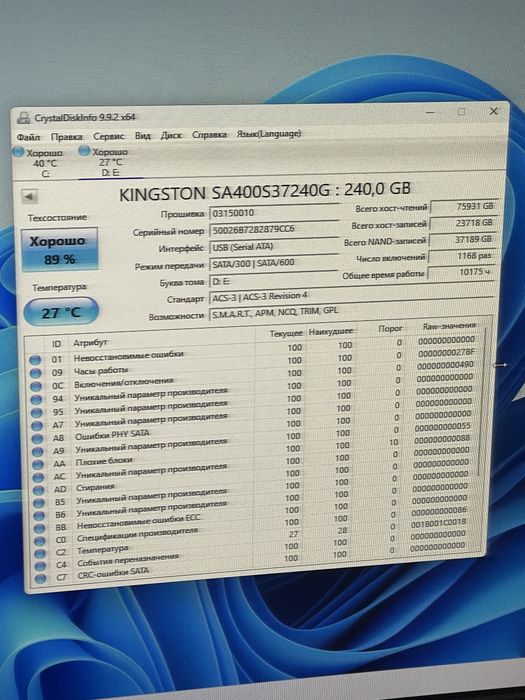
Task: Select the Часы работы attribute text
Action: click(x=101, y=370)
